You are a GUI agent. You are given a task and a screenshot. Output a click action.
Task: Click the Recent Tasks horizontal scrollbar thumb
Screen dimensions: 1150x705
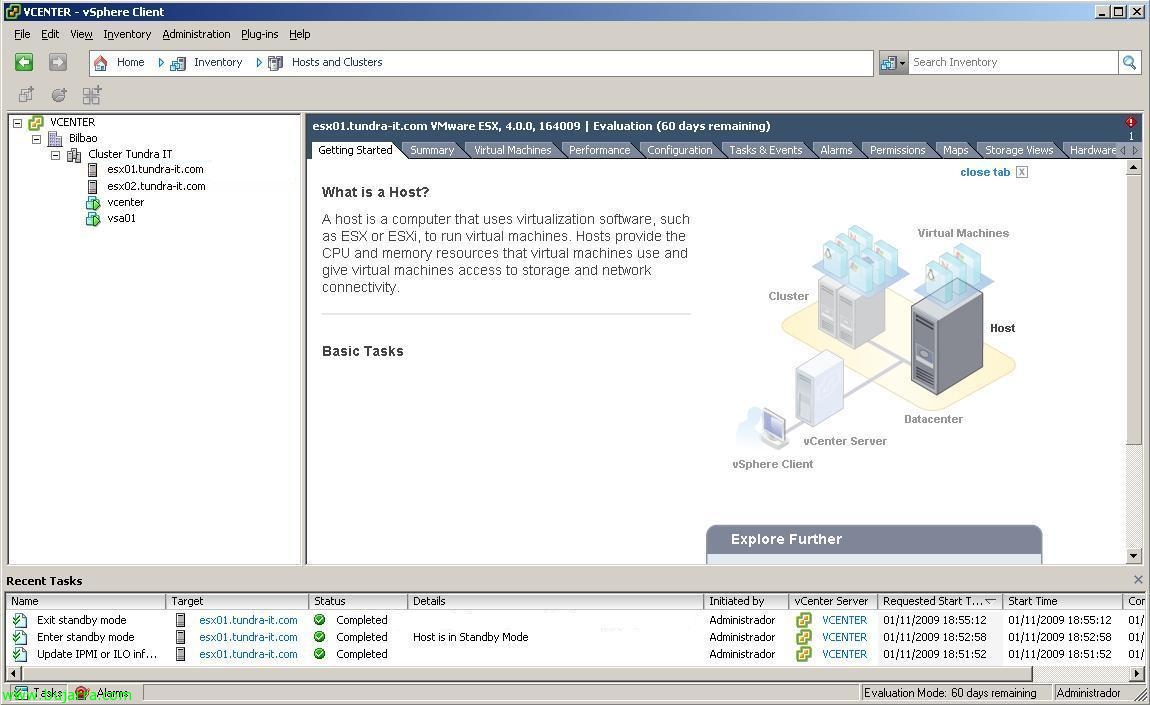pos(527,673)
